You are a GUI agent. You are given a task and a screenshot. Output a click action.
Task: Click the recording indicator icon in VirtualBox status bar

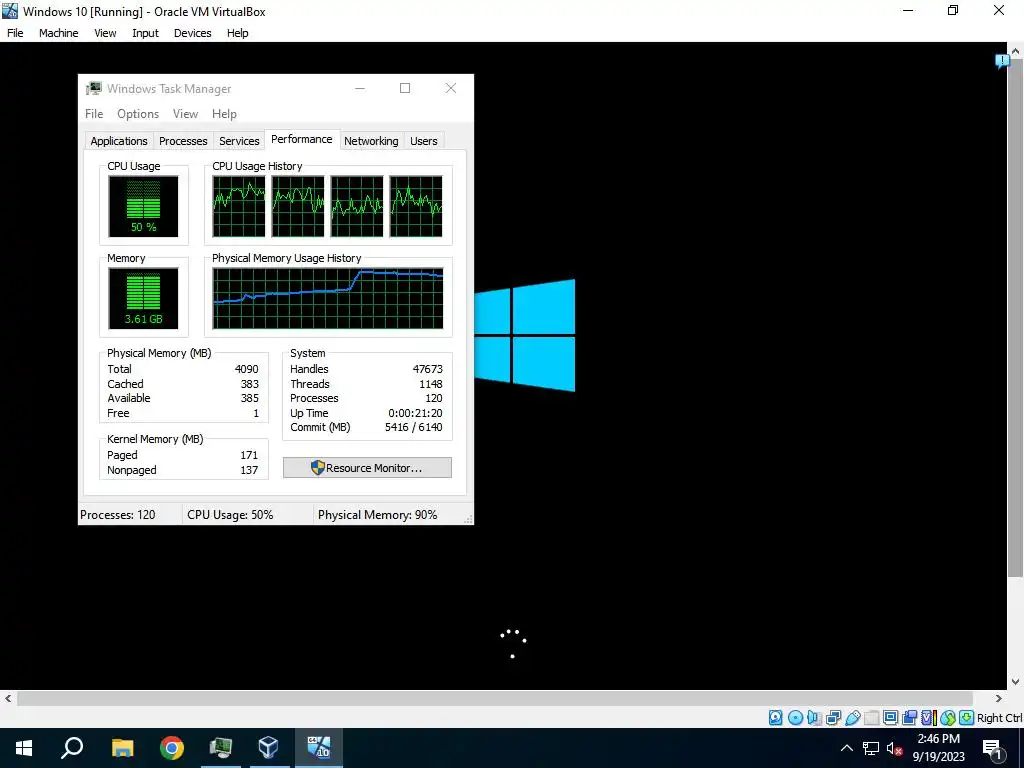click(909, 718)
